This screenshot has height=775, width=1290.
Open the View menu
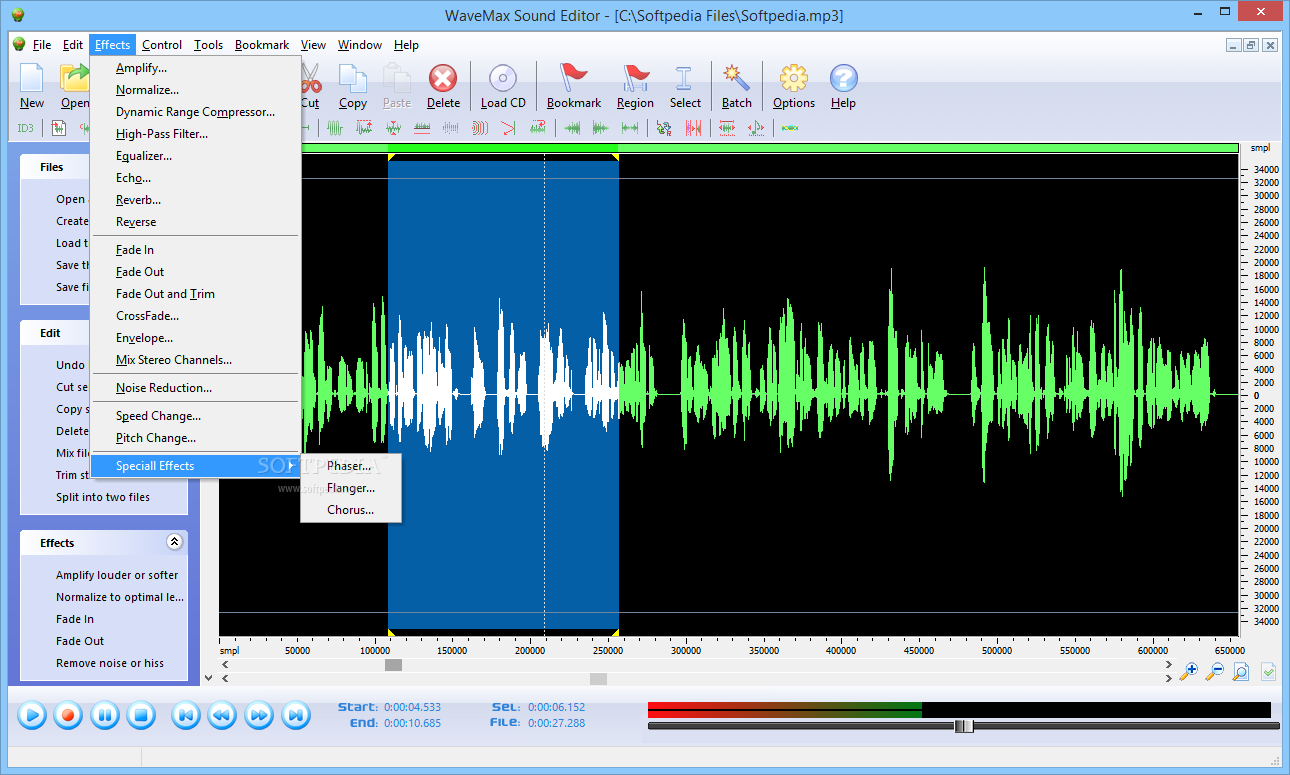[314, 45]
